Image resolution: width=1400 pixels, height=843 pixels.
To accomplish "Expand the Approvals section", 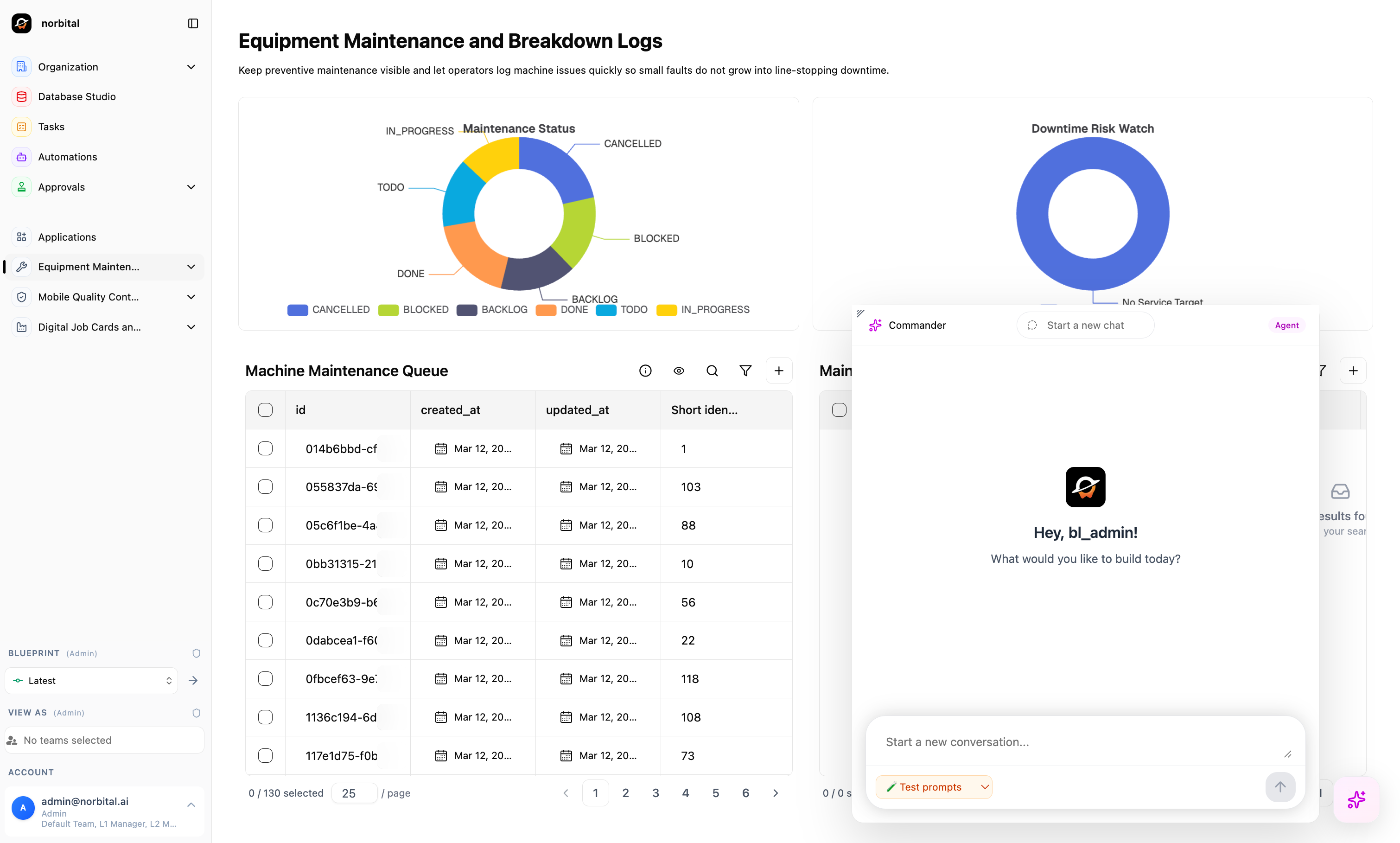I will coord(191,187).
